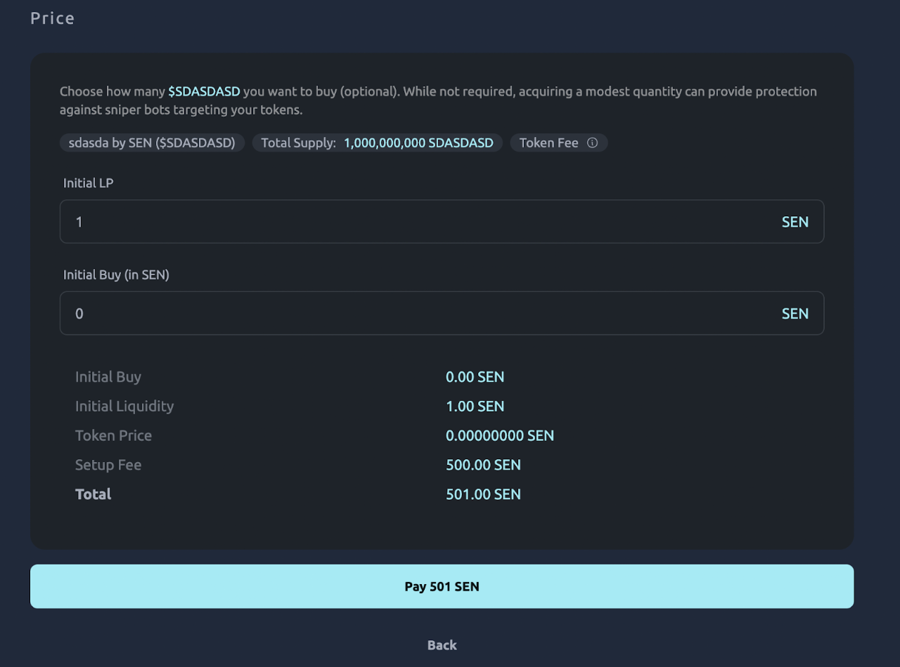The height and width of the screenshot is (667, 900).
Task: Click the Setup Fee amount 500.00 SEN
Action: 483,464
